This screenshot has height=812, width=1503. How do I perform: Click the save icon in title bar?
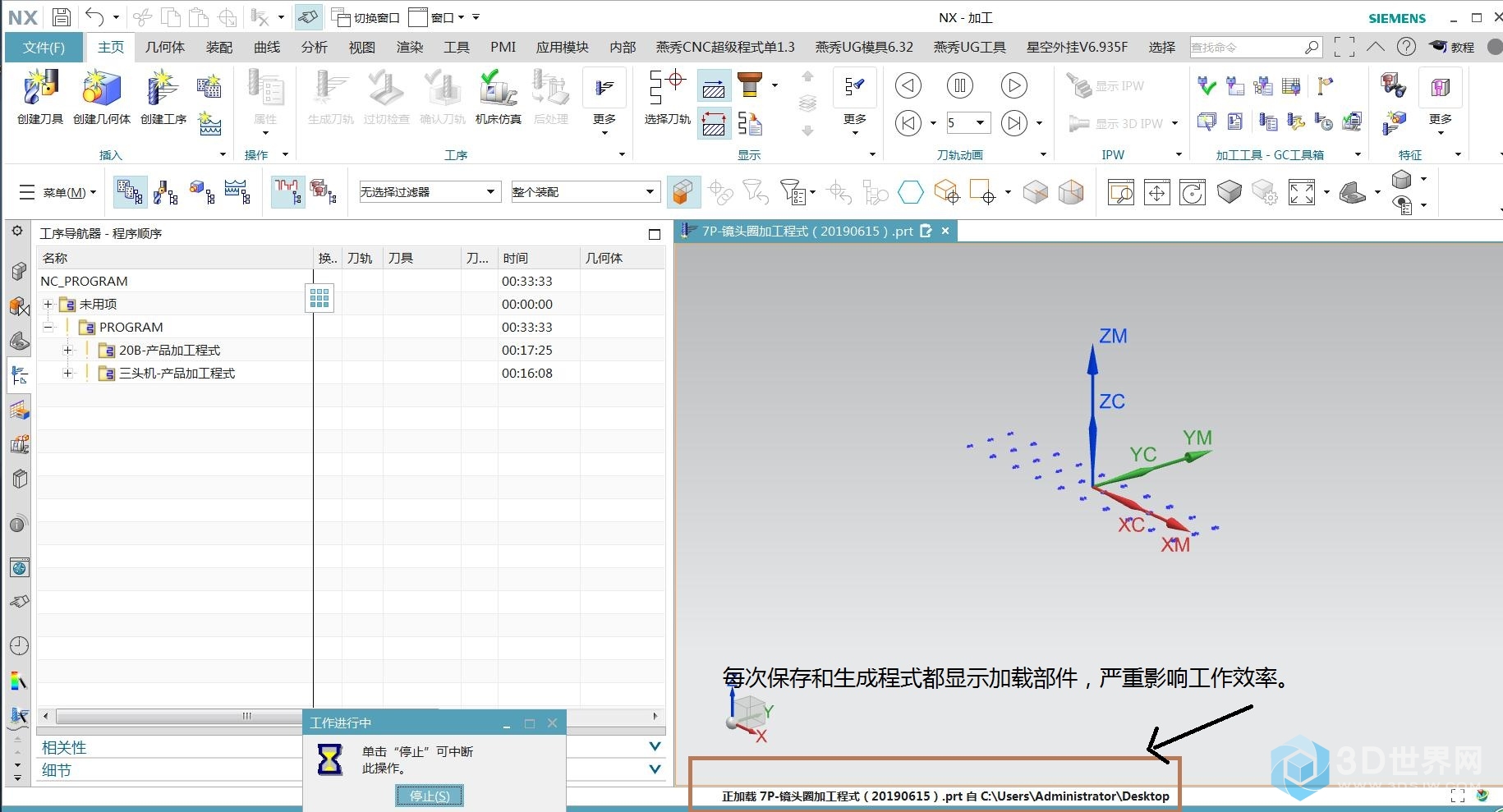61,16
